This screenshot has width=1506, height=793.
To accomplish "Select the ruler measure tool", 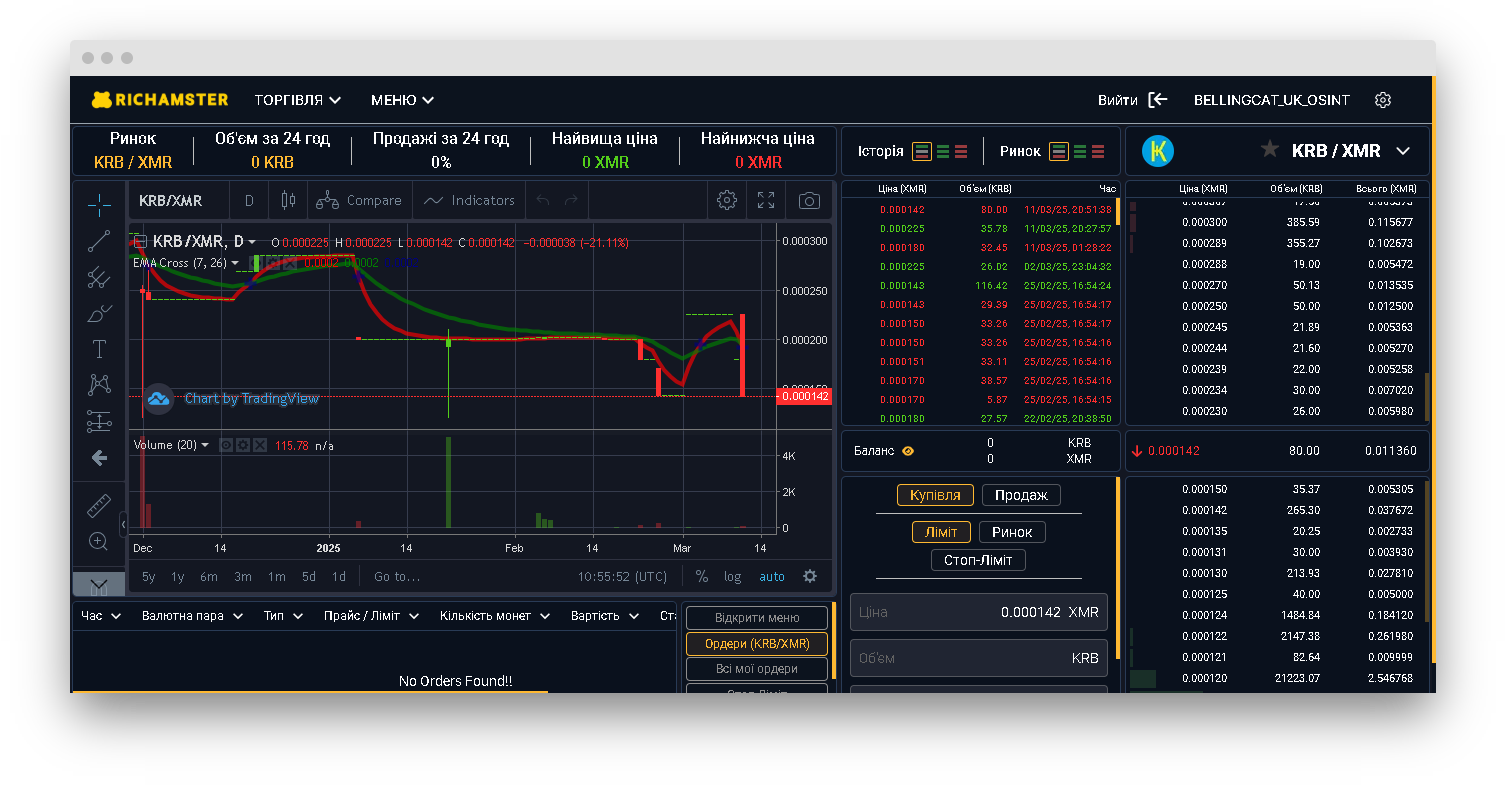I will tap(99, 506).
